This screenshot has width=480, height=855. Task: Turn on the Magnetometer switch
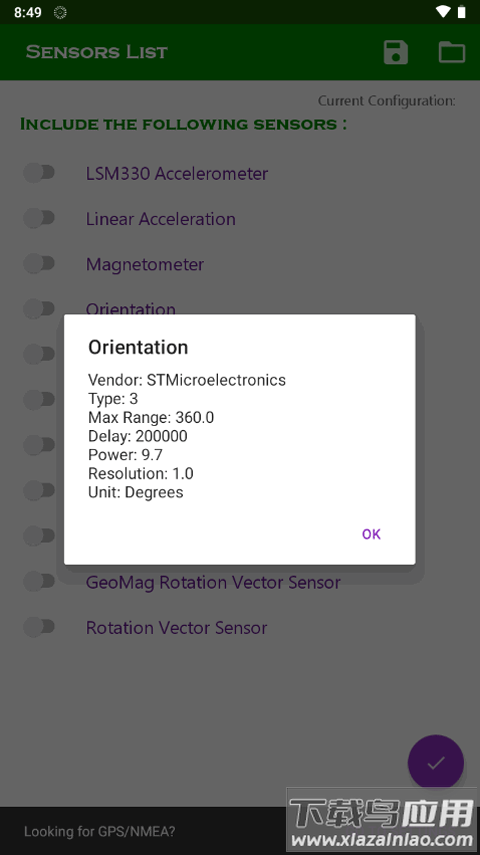pos(39,263)
